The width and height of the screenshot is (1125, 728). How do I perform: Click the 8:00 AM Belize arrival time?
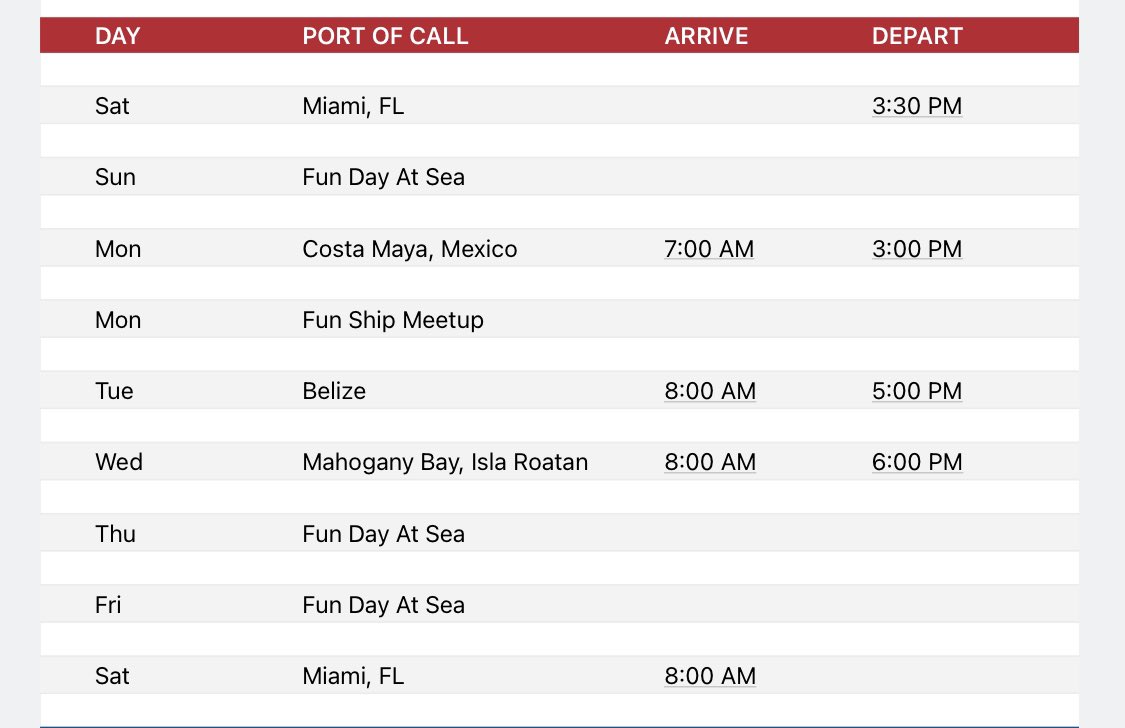pyautogui.click(x=710, y=391)
